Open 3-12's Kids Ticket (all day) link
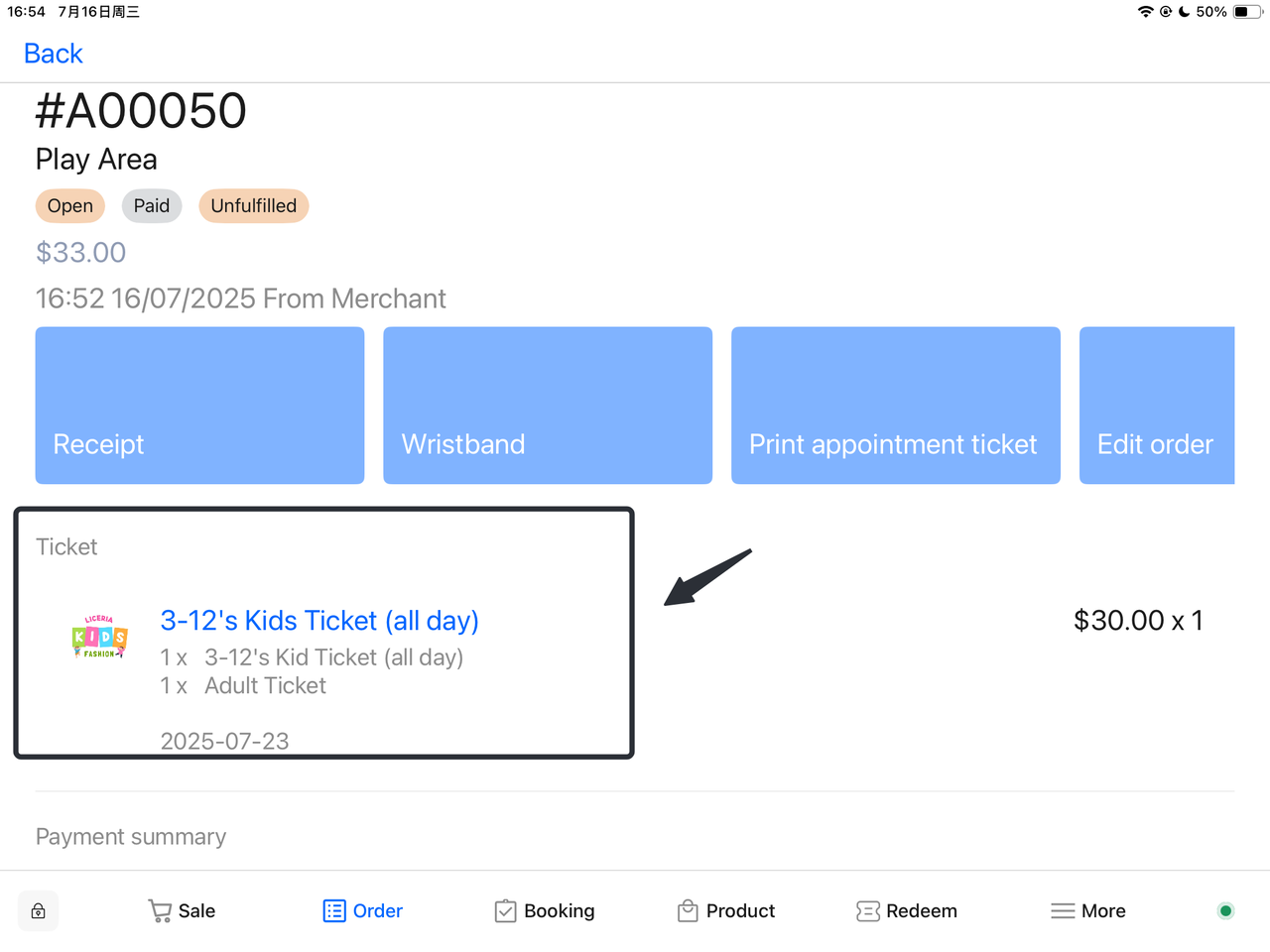The image size is (1270, 952). coord(319,621)
